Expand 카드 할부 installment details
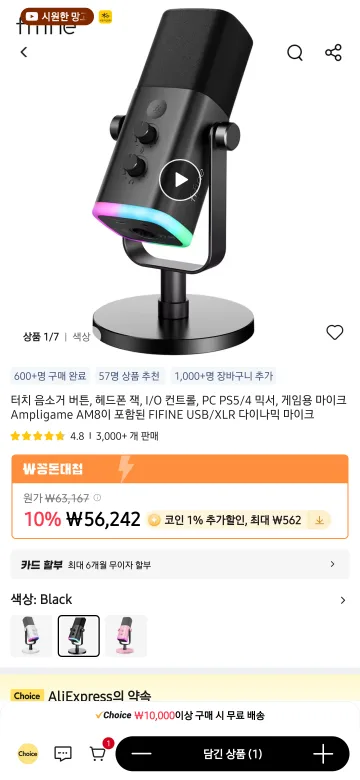Viewport: 360px width, 780px height. click(180, 565)
